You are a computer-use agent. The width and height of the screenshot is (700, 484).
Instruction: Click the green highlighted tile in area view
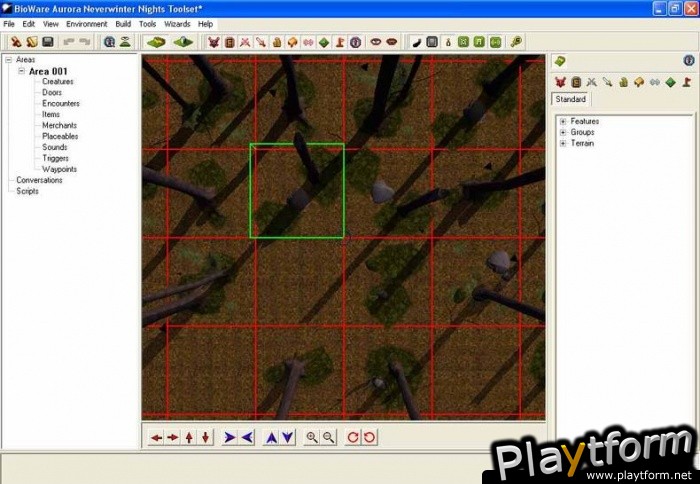click(297, 191)
